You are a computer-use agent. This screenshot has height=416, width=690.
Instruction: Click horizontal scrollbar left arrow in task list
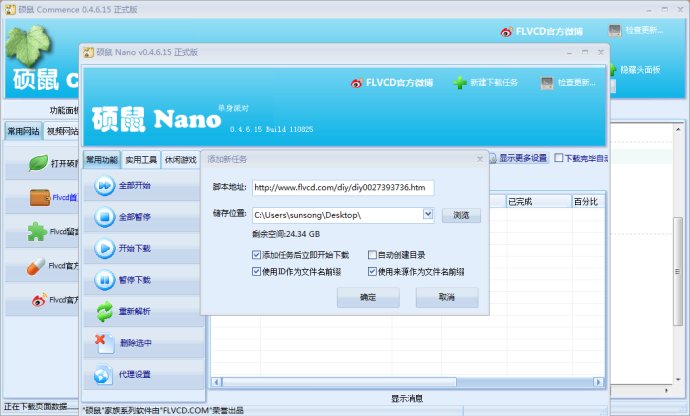pyautogui.click(x=216, y=382)
